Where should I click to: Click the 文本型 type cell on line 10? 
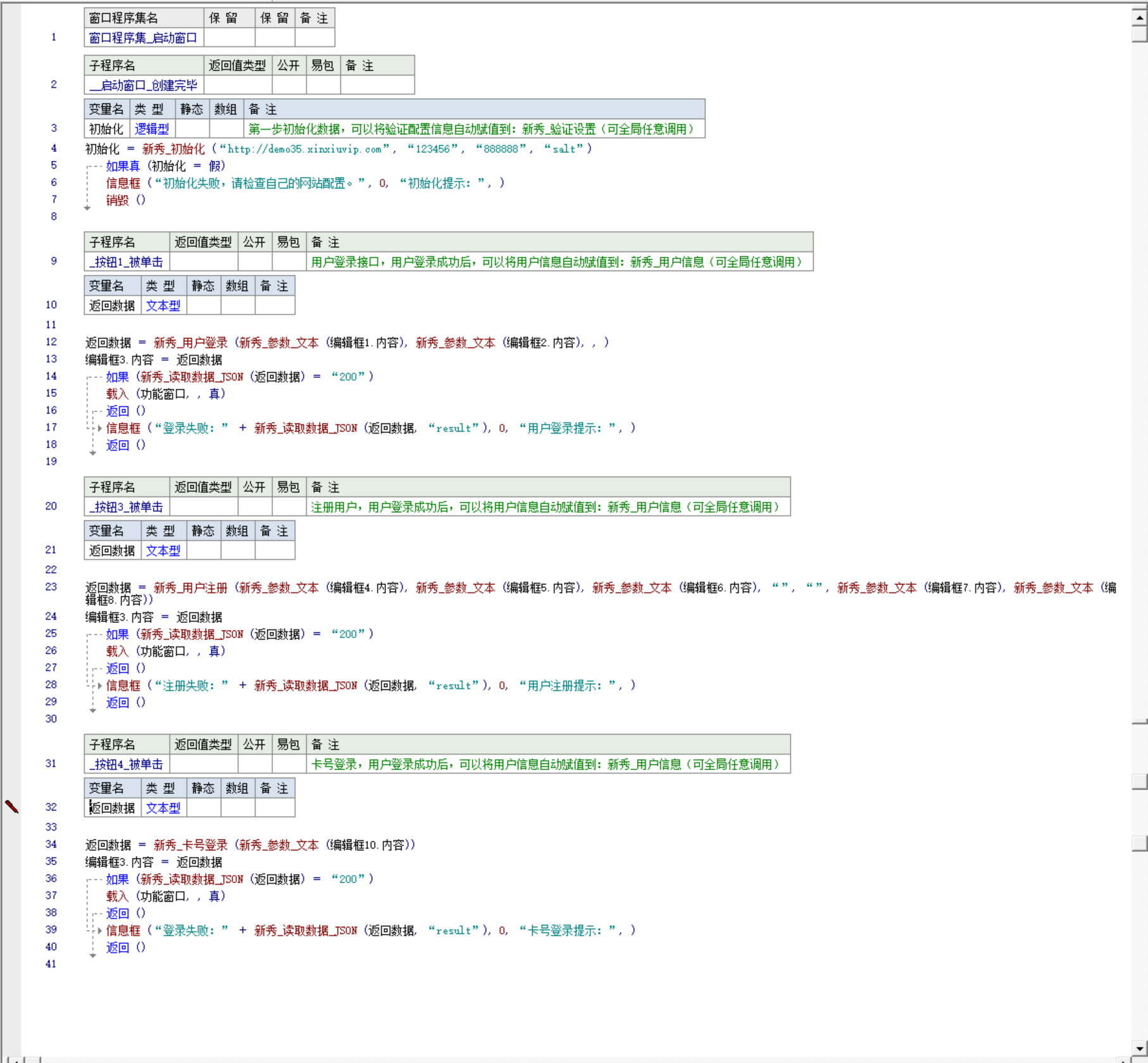pyautogui.click(x=163, y=306)
